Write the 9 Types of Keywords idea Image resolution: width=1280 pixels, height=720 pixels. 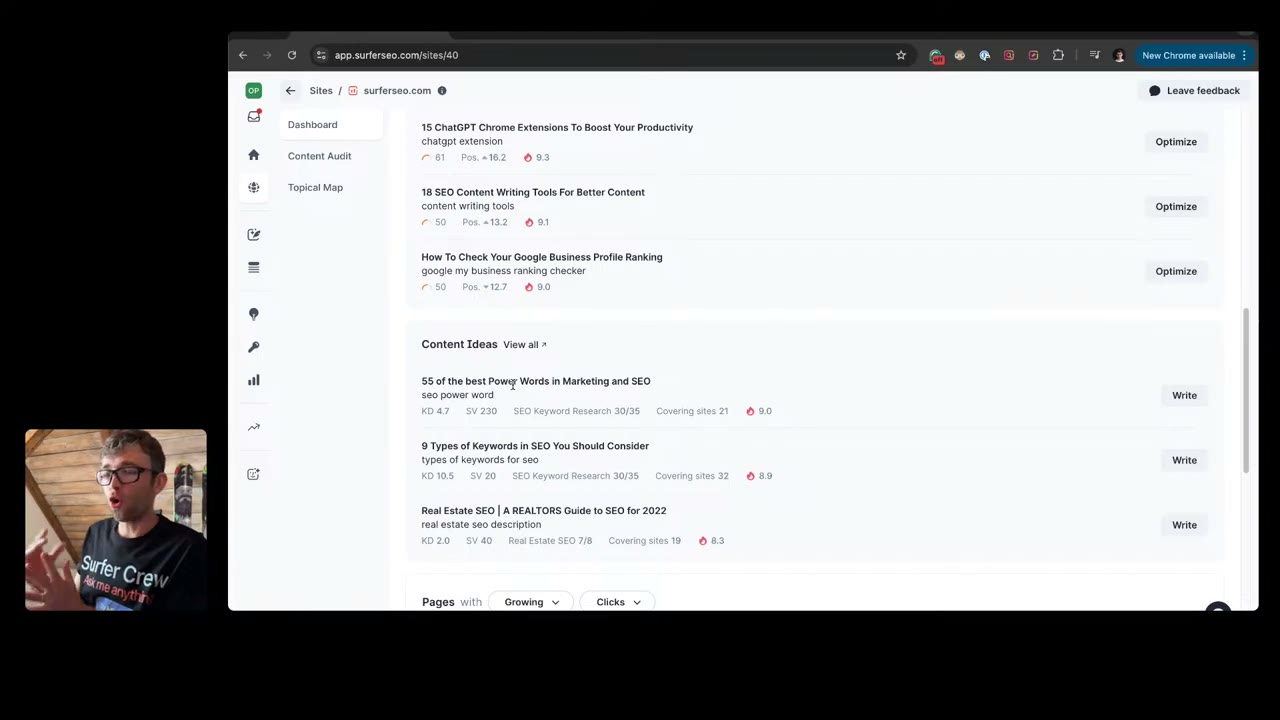tap(1184, 460)
